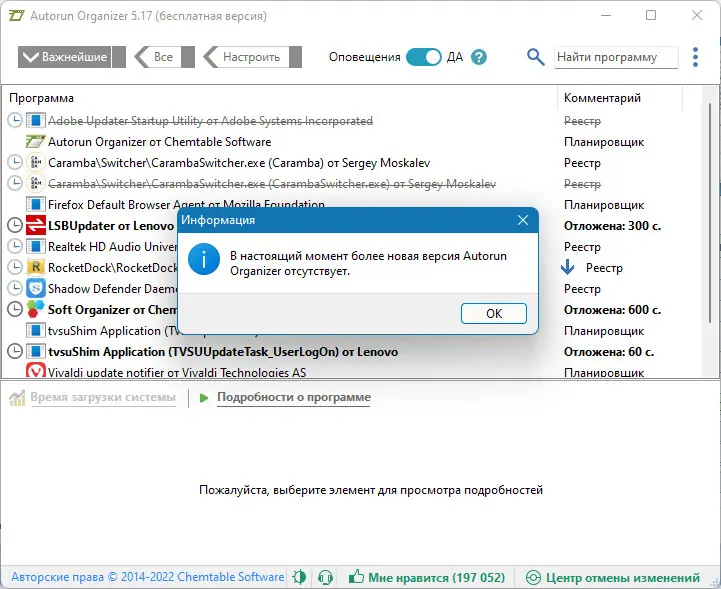Click the red LSBUpdater icon

coord(35,226)
